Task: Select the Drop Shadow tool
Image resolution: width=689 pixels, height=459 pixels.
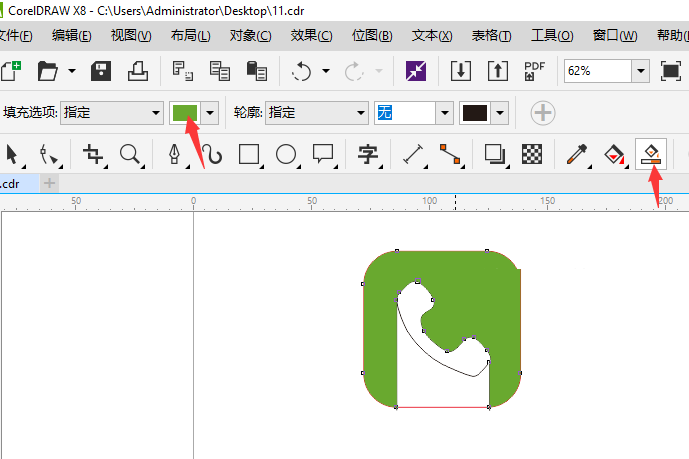Action: point(496,155)
